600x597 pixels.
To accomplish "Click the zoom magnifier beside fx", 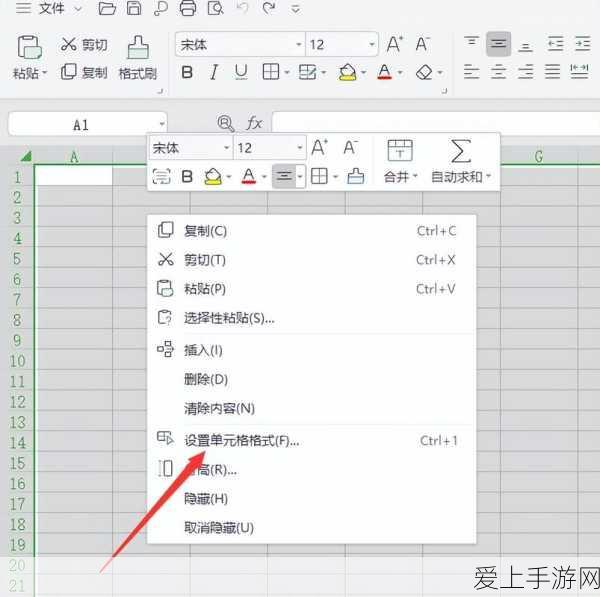I will pos(226,123).
